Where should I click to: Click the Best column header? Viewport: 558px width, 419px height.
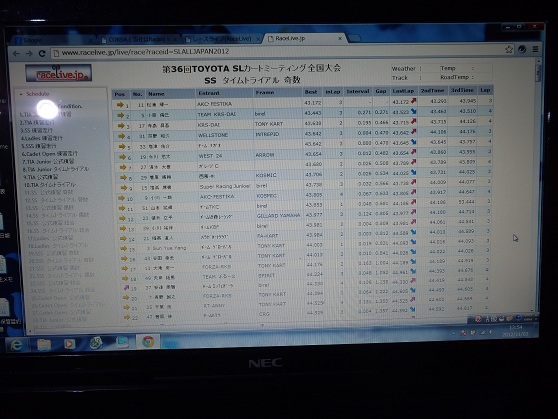[x=311, y=92]
